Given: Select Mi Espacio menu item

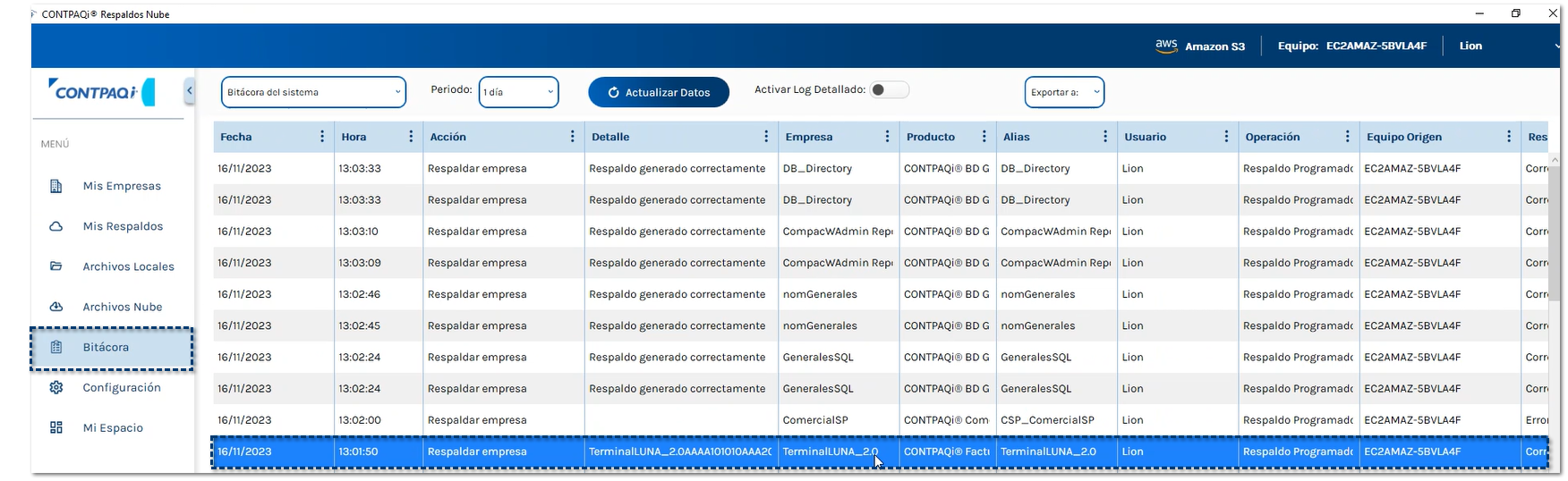Looking at the screenshot, I should coord(112,427).
